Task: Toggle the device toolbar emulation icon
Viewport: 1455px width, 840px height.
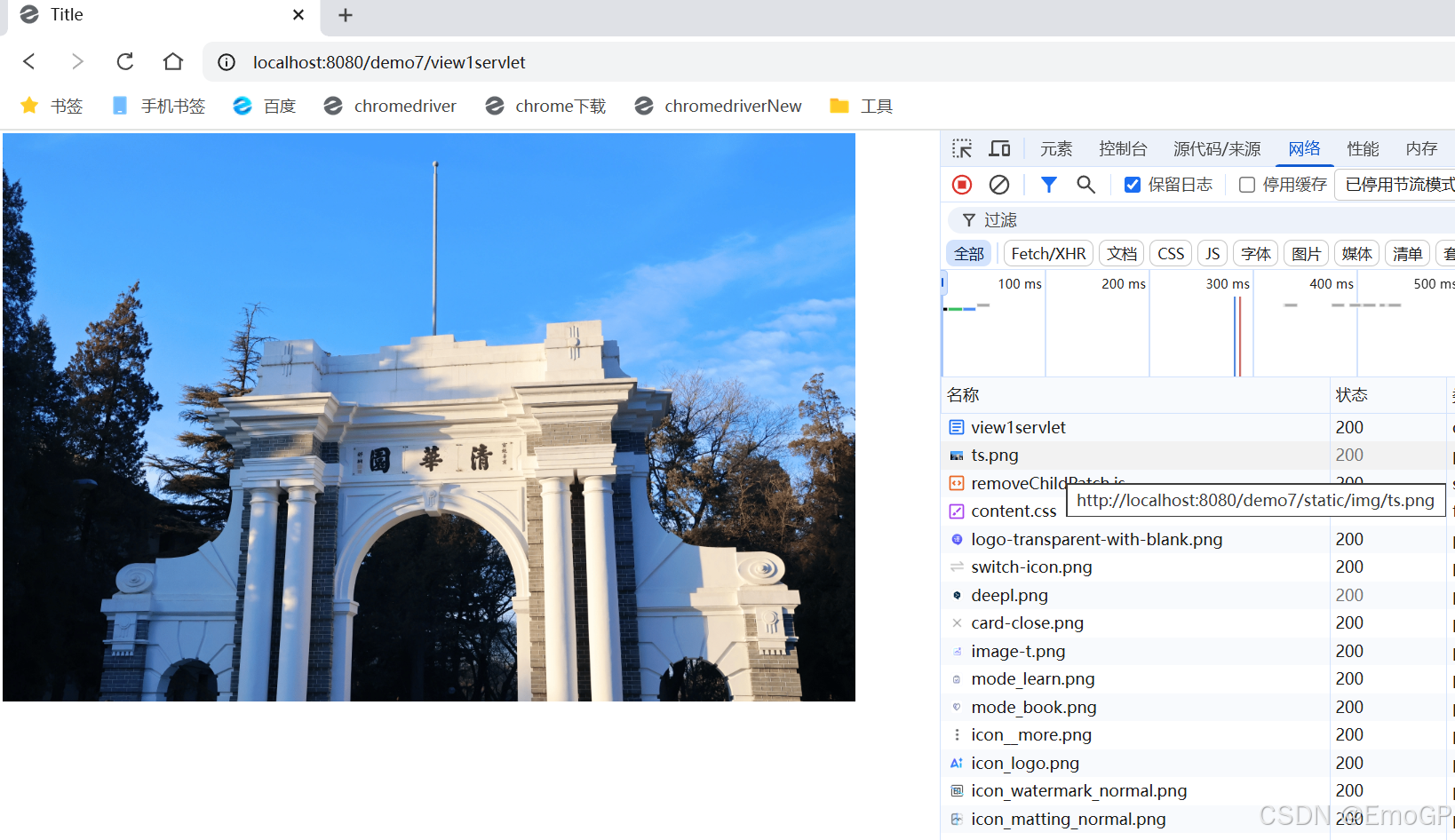Action: pos(1000,148)
